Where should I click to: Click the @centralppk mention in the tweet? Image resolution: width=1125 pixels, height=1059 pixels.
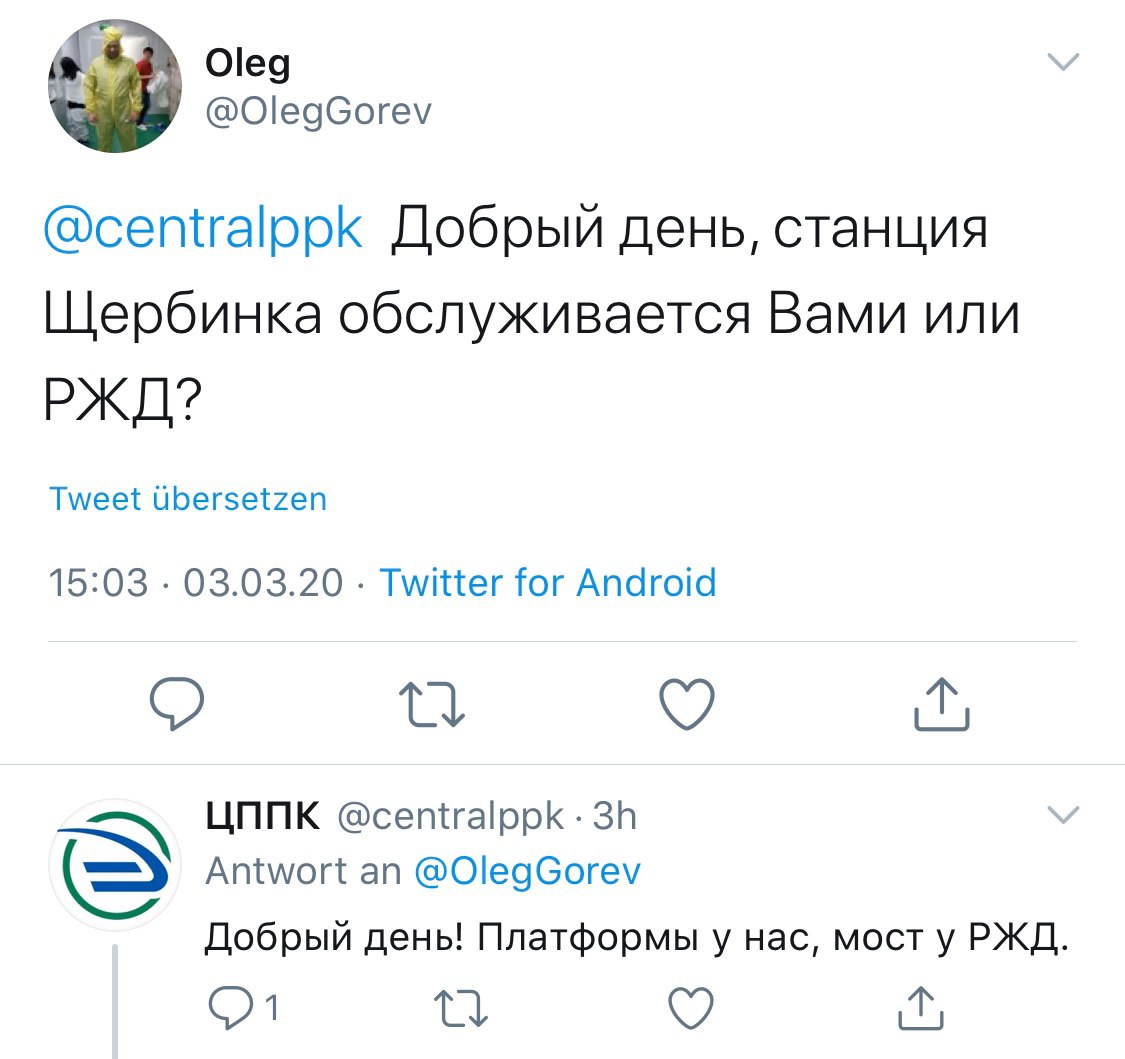[203, 230]
